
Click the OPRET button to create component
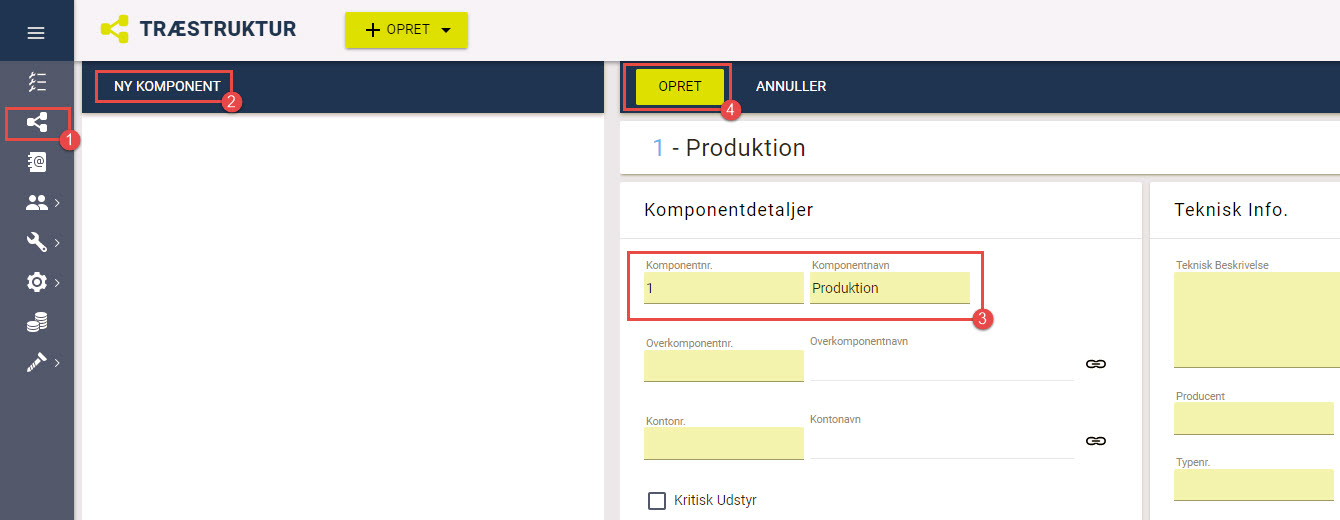[x=680, y=87]
